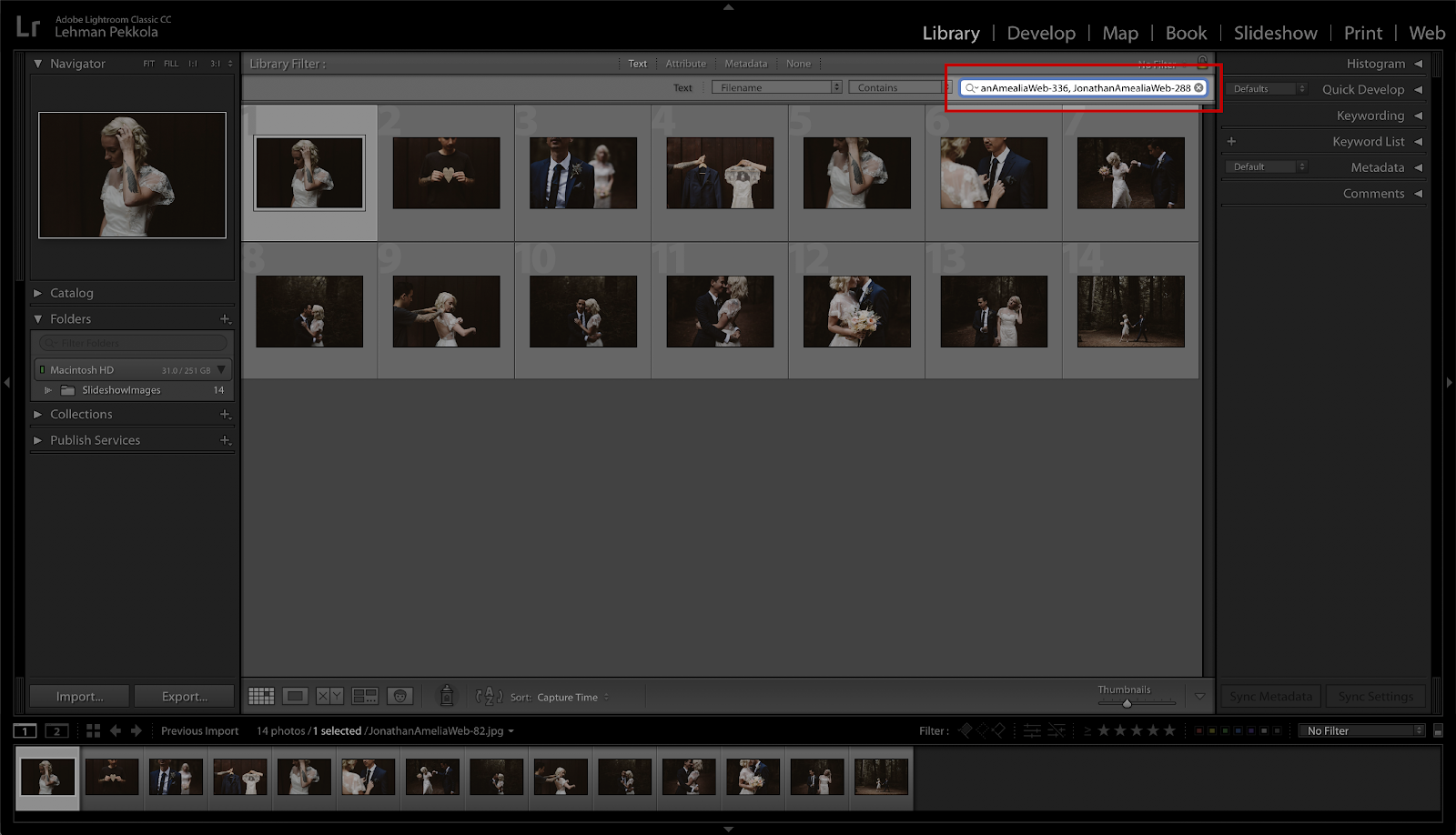Add new keyword with plus icon
Image resolution: width=1456 pixels, height=835 pixels.
tap(1231, 141)
